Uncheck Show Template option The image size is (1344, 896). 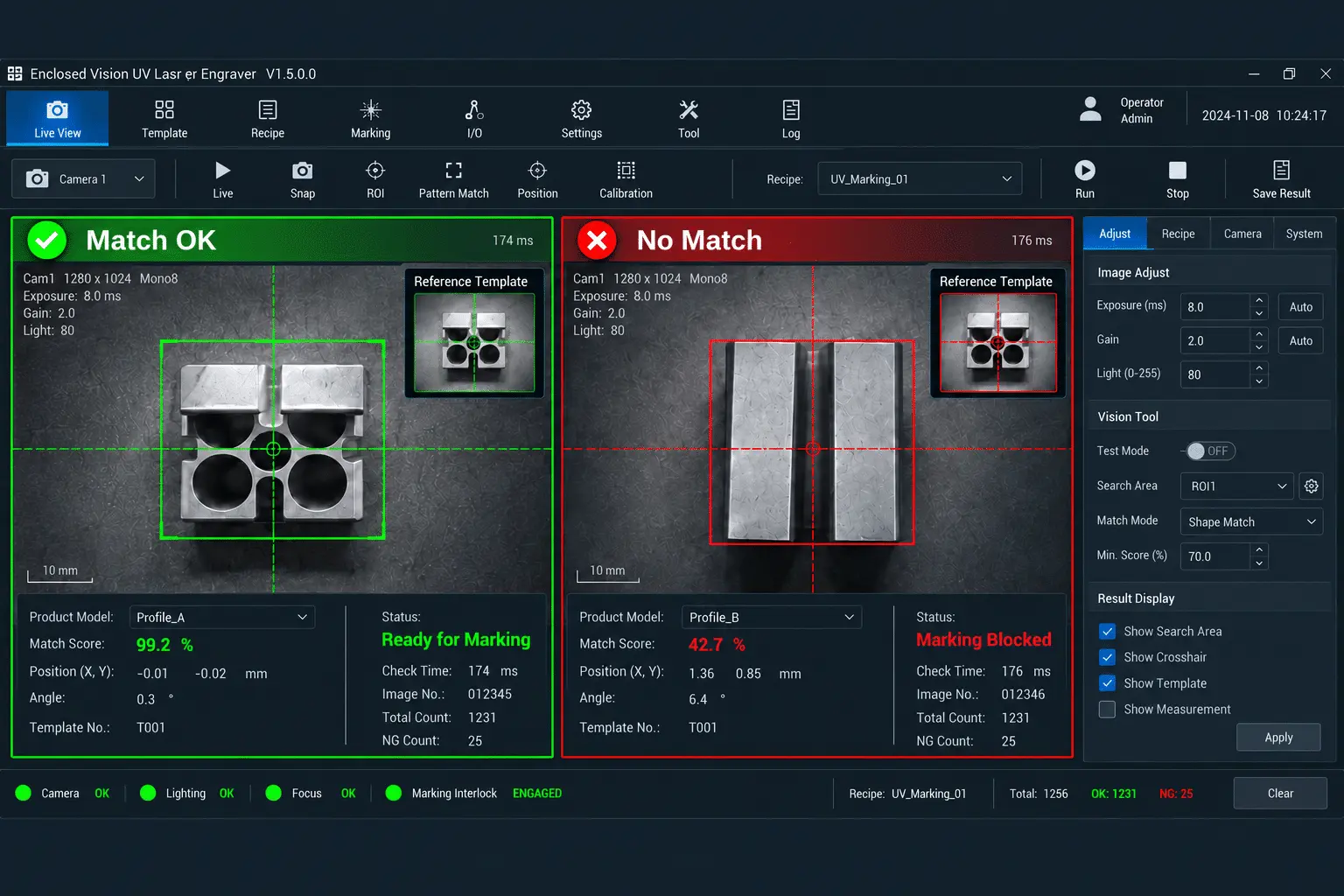[1107, 683]
